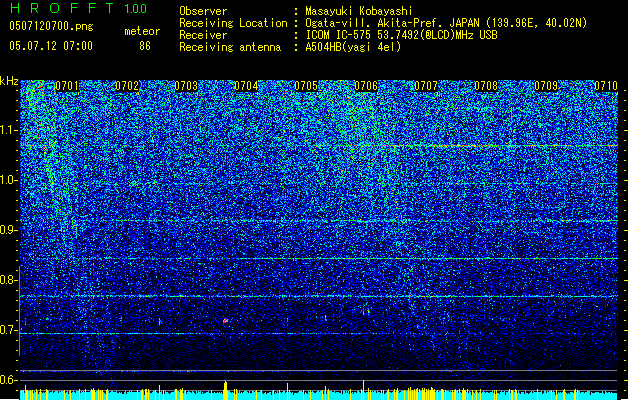Click the 0703 time marker
The width and height of the screenshot is (629, 400).
point(187,86)
